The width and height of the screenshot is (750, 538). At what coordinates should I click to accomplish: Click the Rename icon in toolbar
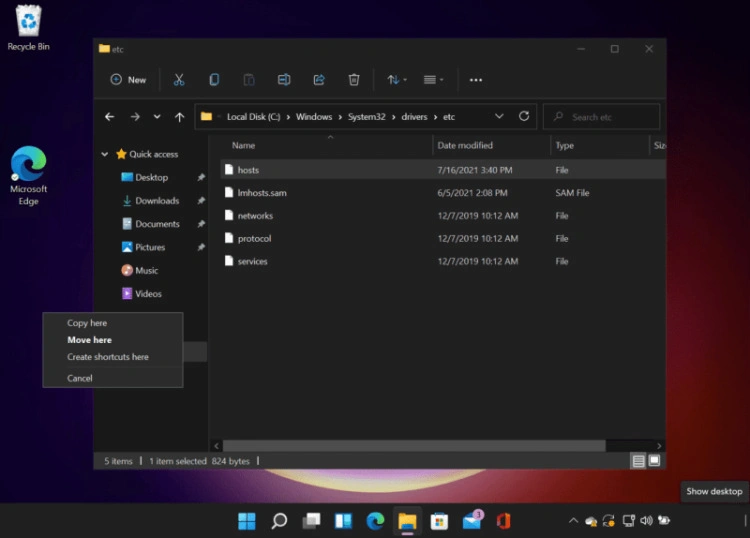[x=284, y=80]
